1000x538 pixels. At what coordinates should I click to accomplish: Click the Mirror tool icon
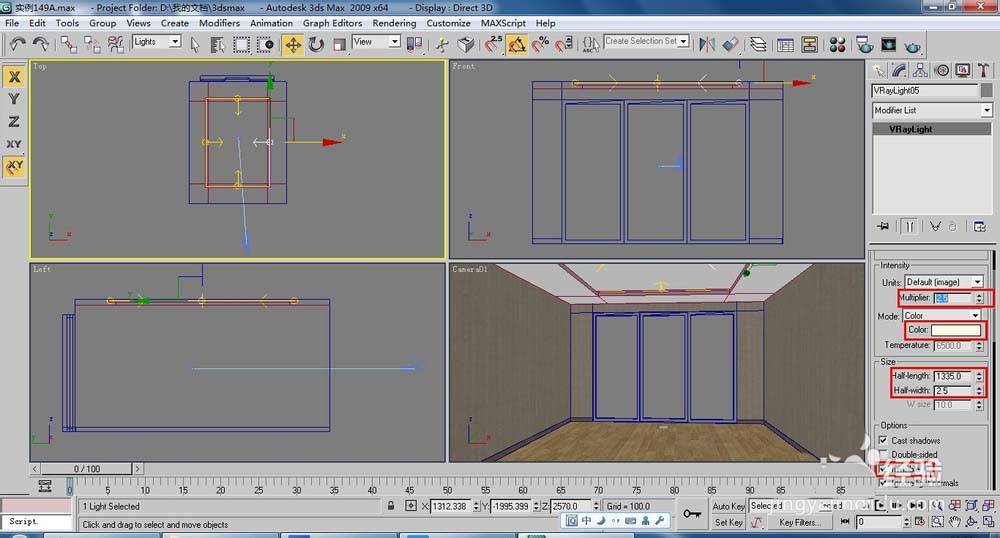click(x=707, y=45)
